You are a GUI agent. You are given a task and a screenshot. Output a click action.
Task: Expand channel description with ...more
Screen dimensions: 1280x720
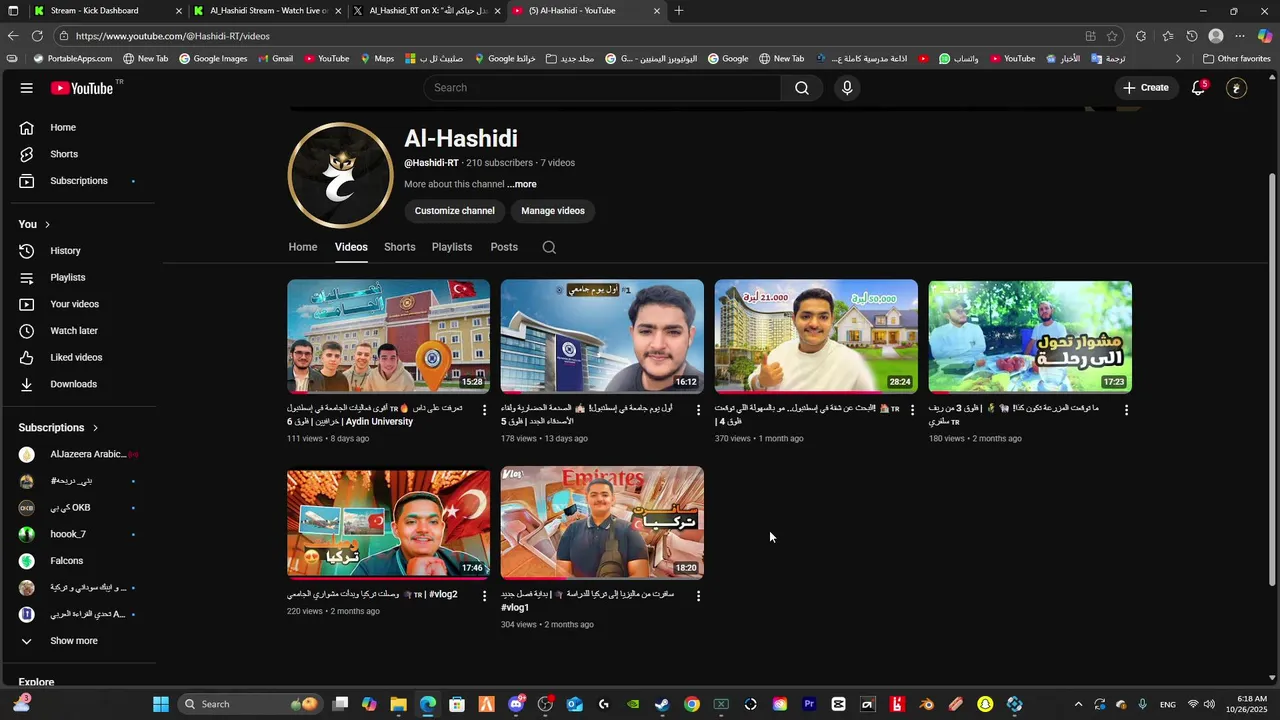point(522,184)
